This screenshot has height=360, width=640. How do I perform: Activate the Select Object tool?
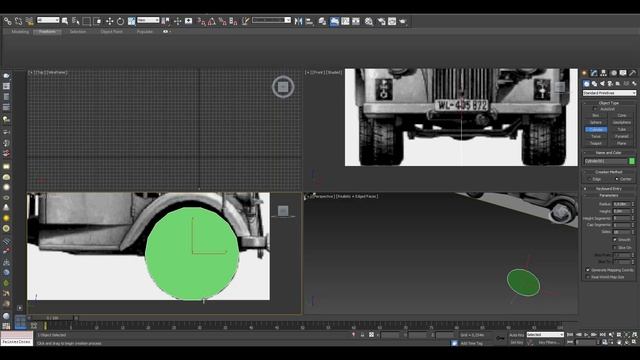click(65, 21)
